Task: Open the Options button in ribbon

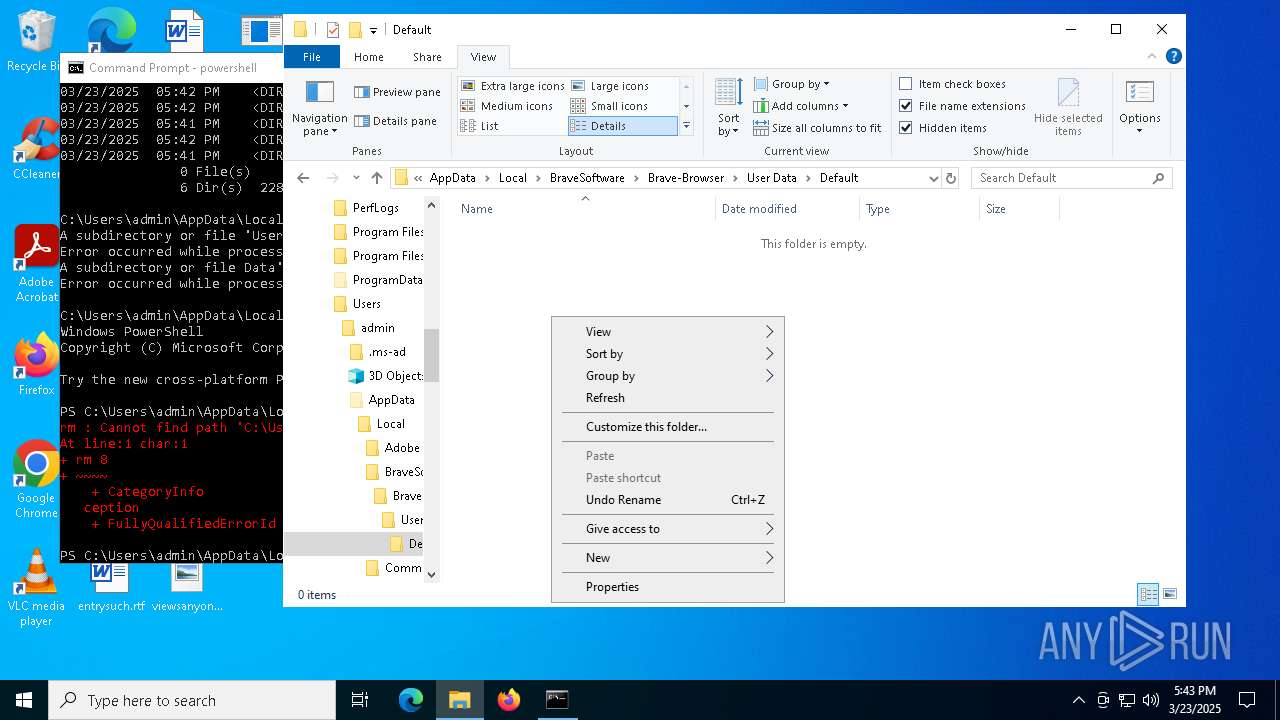Action: coord(1140,108)
